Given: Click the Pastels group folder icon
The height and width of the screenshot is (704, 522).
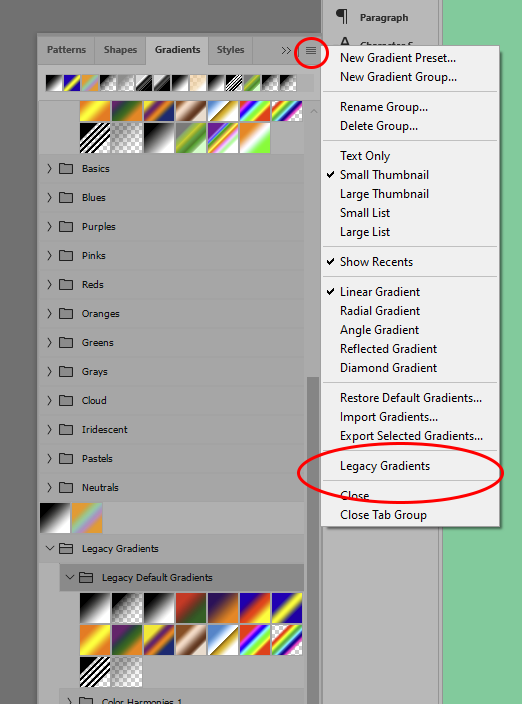Looking at the screenshot, I should pyautogui.click(x=66, y=458).
